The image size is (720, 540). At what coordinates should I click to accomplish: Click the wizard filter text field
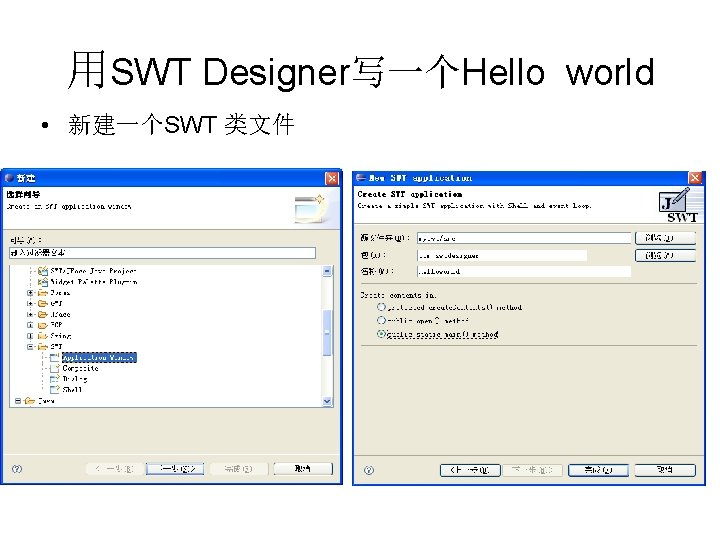[162, 253]
